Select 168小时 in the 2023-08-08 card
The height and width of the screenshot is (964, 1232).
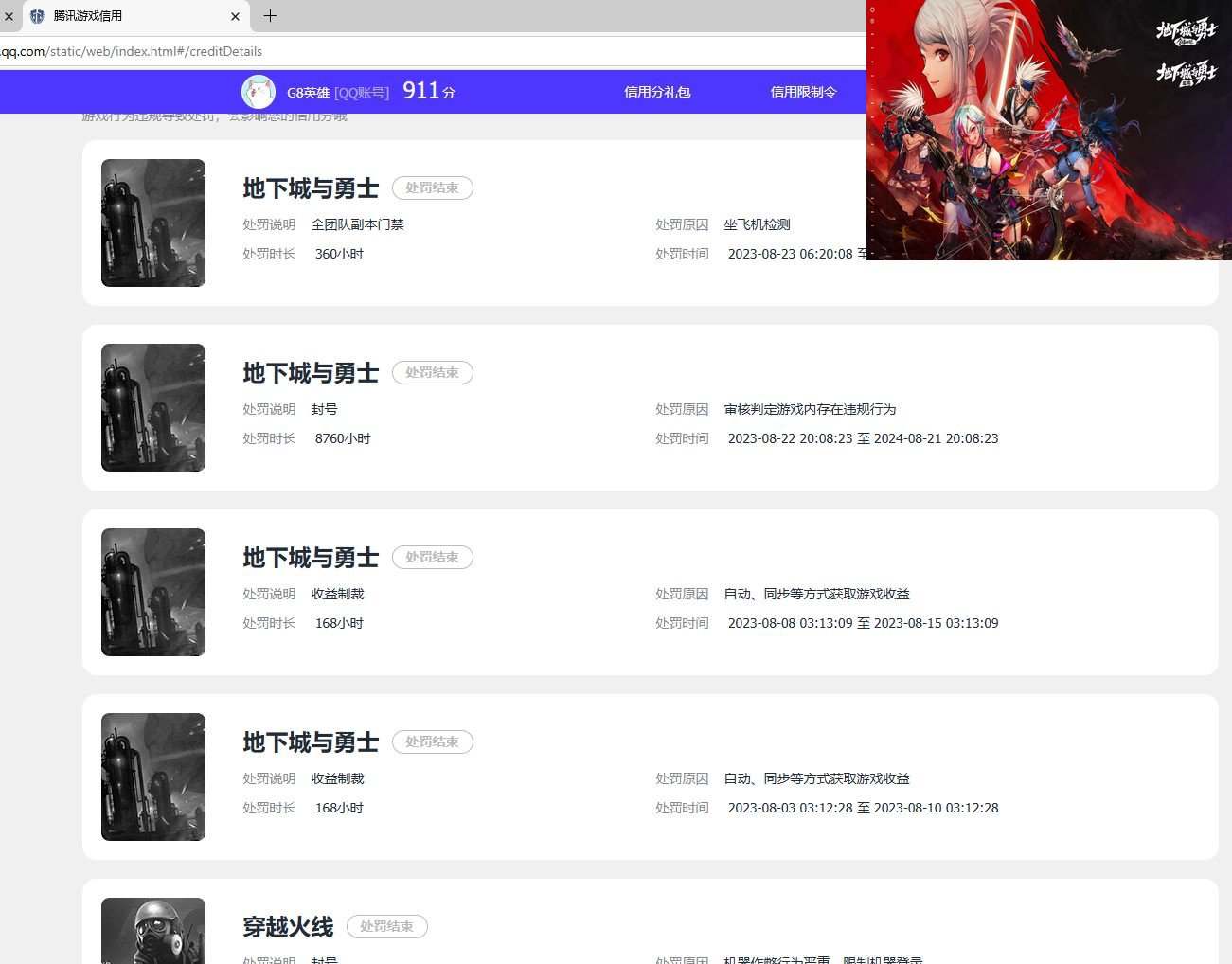click(339, 623)
